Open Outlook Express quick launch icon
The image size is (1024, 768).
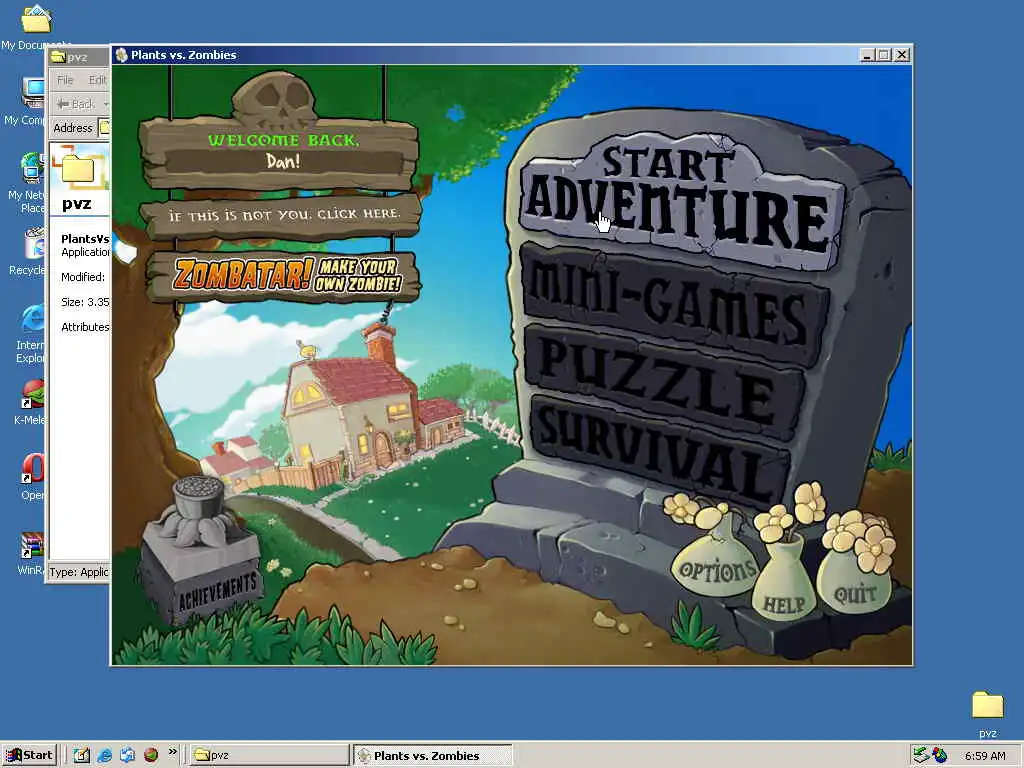(127, 755)
